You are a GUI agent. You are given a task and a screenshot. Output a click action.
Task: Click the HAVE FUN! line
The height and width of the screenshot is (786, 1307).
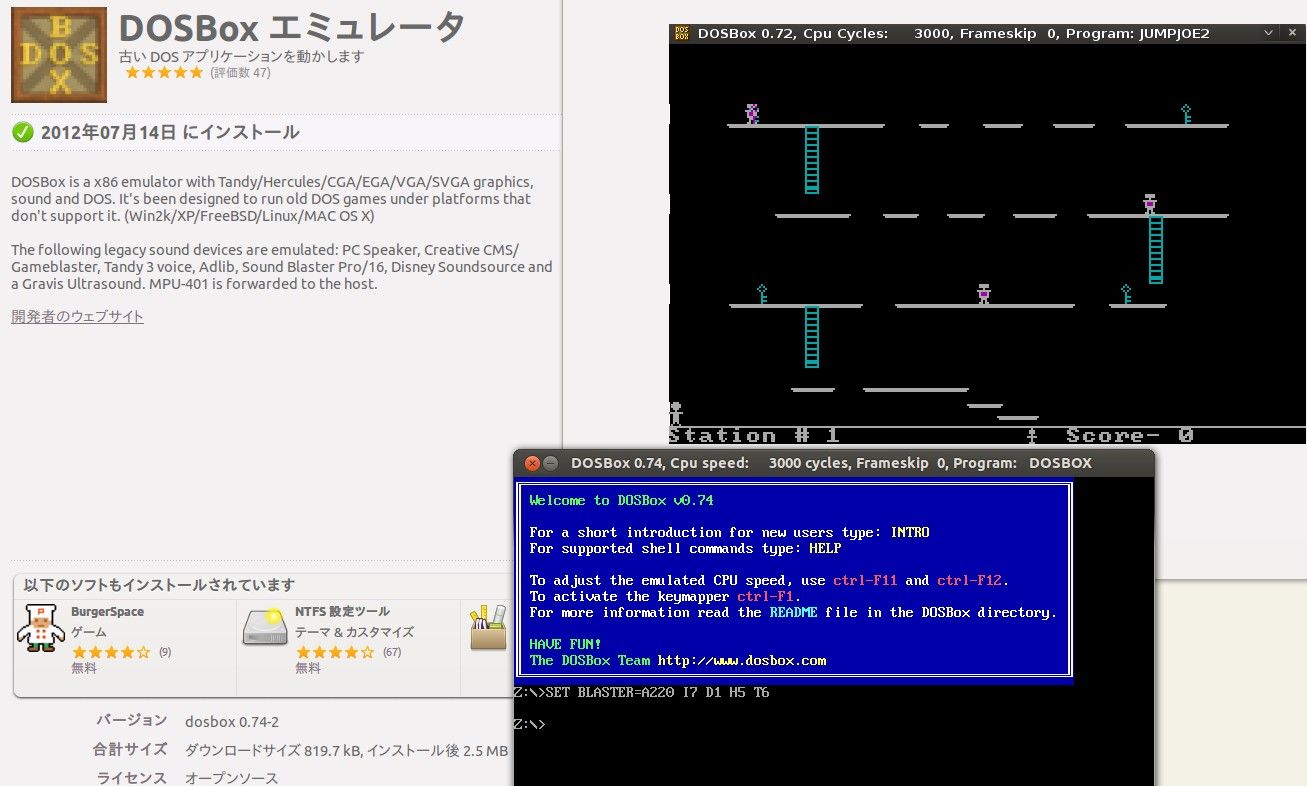[565, 644]
